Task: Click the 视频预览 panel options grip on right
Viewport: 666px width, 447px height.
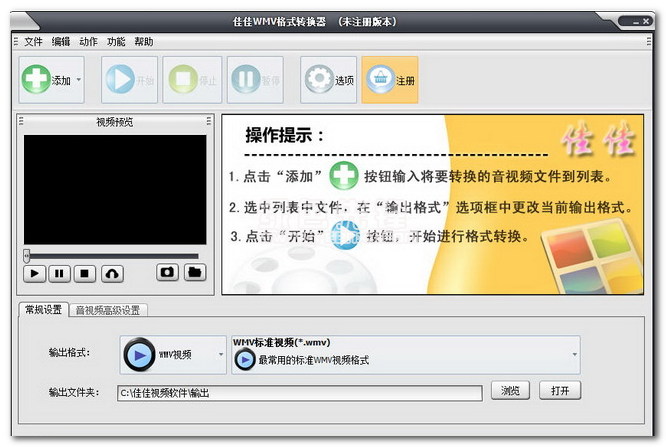Action: tap(209, 122)
